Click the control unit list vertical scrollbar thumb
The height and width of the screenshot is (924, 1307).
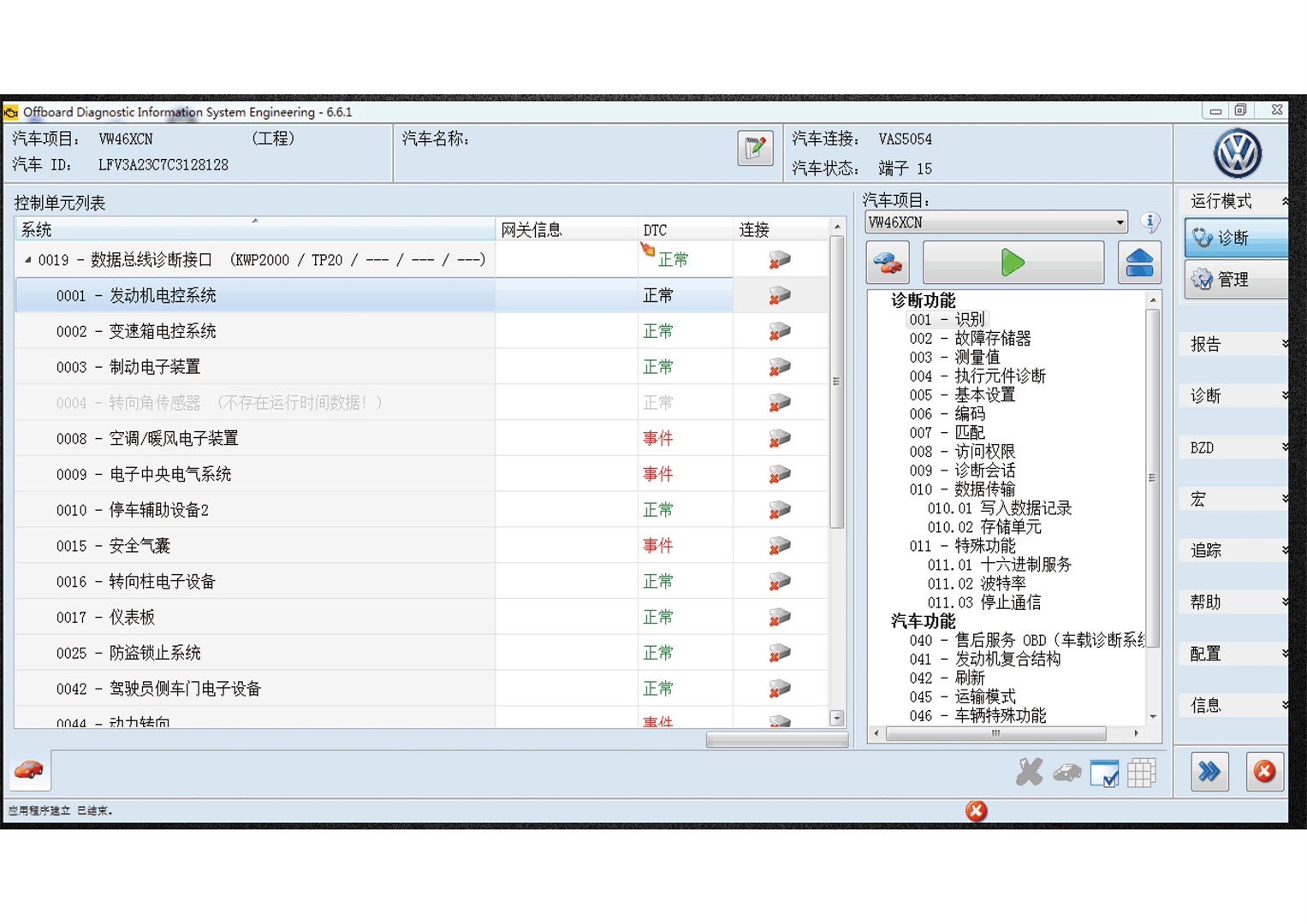tap(836, 382)
